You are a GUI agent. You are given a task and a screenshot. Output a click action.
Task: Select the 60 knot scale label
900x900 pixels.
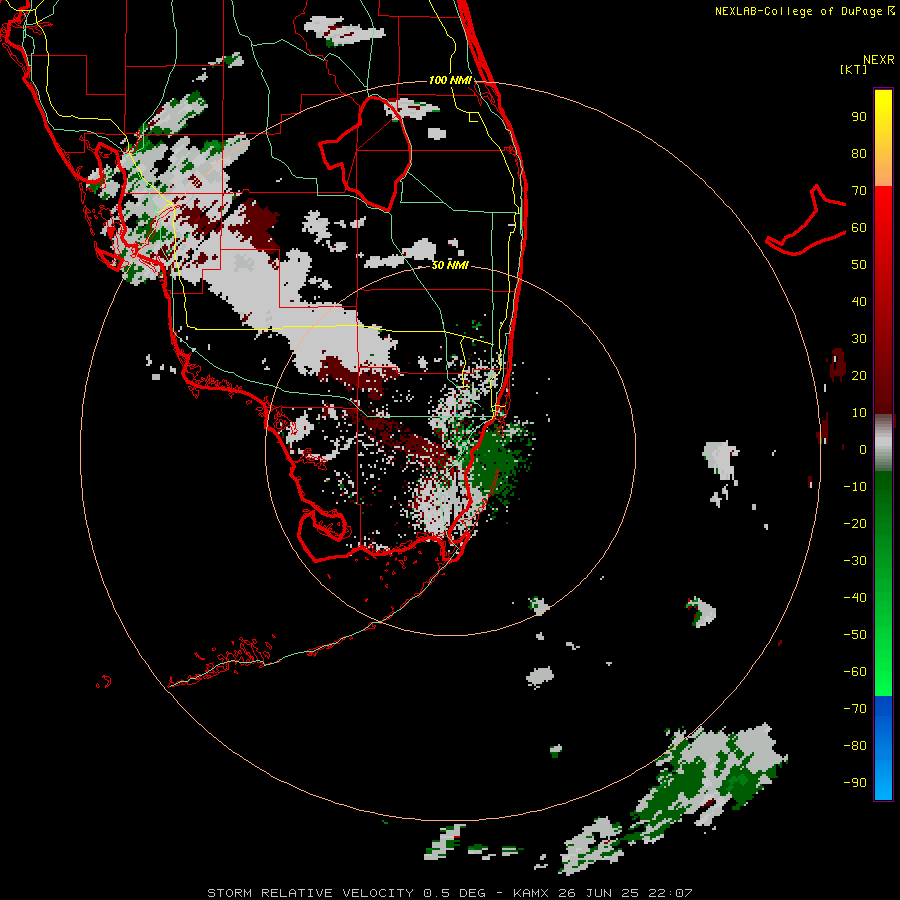tap(859, 228)
